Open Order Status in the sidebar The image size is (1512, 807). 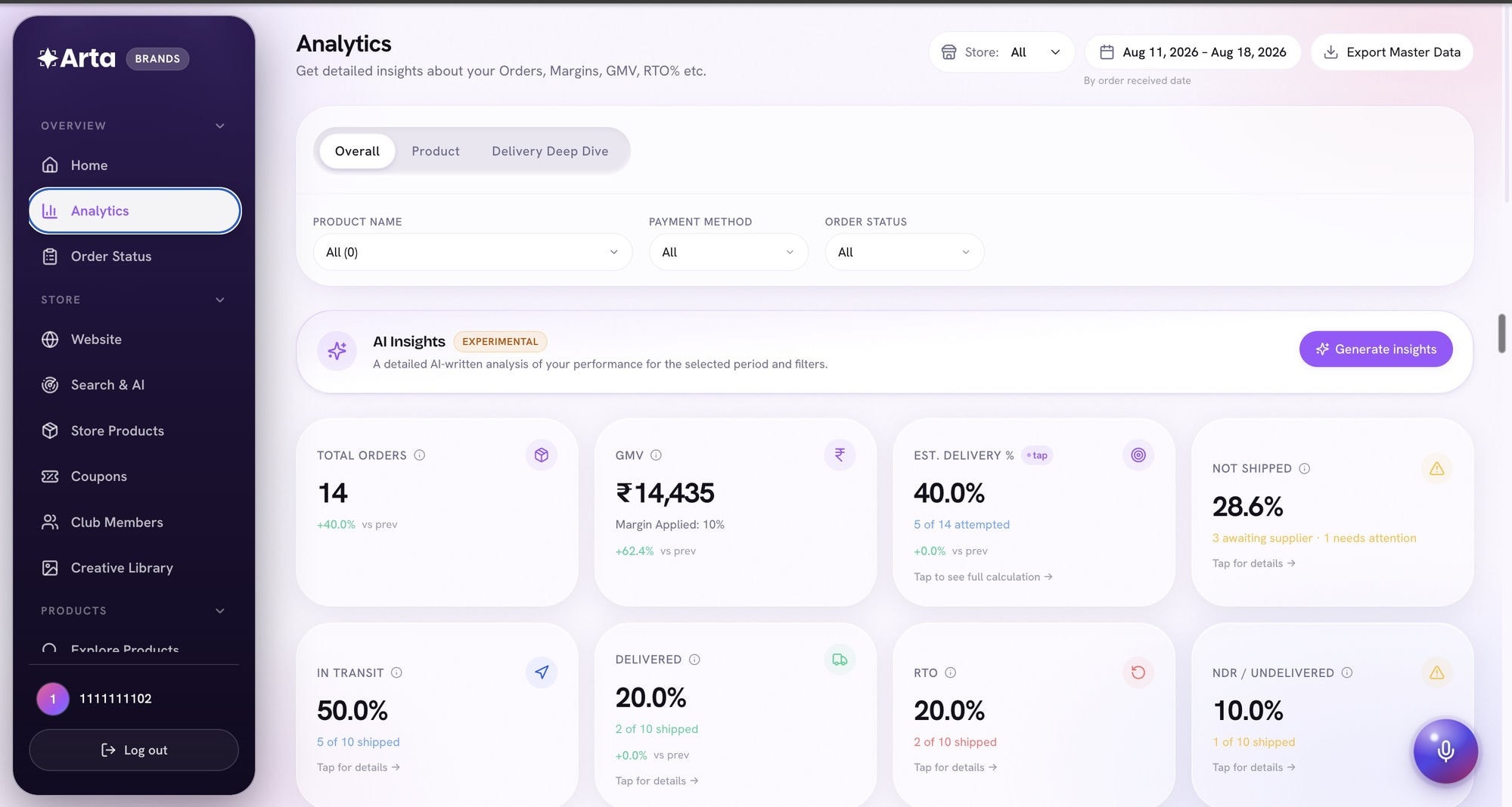click(134, 256)
